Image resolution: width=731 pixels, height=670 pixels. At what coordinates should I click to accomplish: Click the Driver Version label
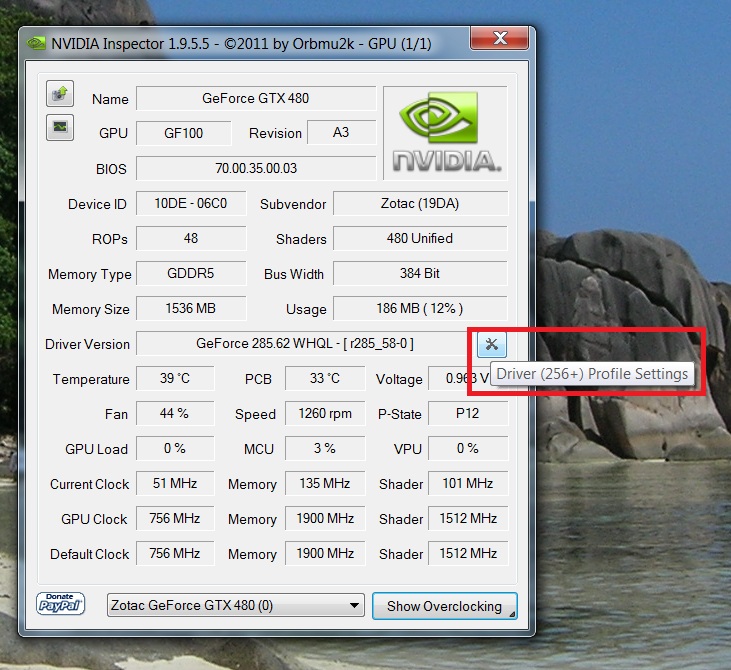pos(87,344)
